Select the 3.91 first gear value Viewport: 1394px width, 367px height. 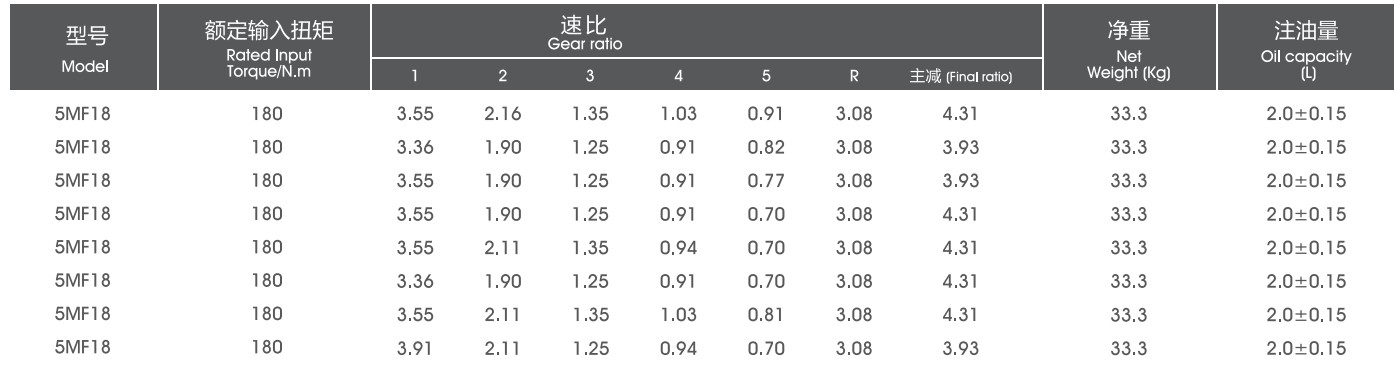click(x=414, y=347)
